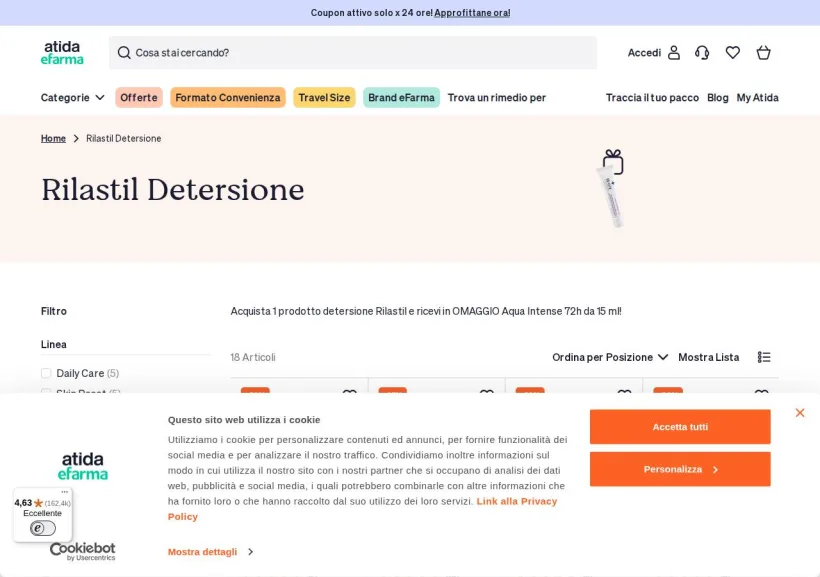Click the Personalizza cookie button
This screenshot has width=820, height=577.
[x=680, y=469]
